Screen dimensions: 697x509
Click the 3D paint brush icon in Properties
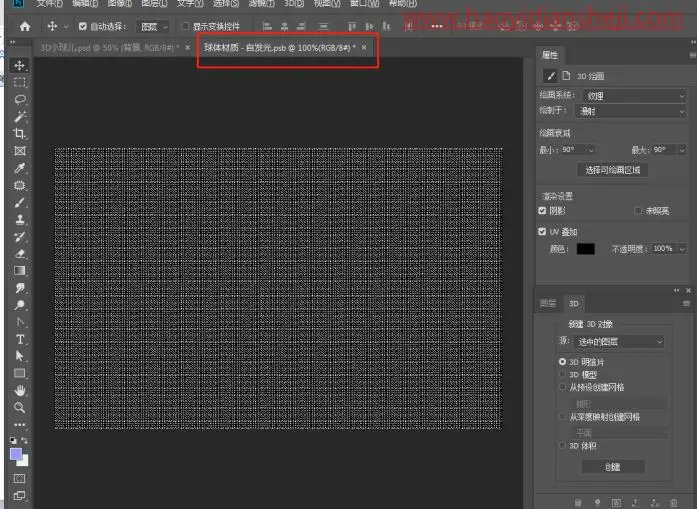pyautogui.click(x=550, y=76)
